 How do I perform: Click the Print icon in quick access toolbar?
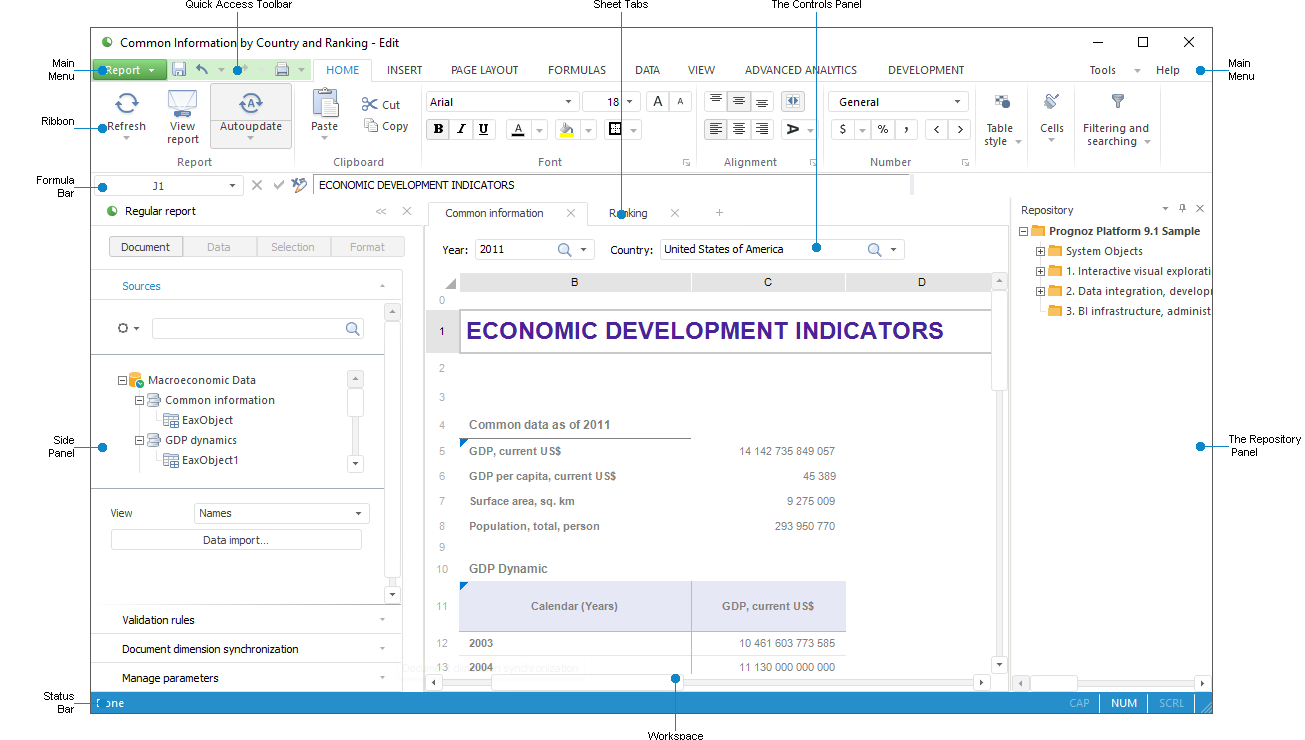coord(282,70)
